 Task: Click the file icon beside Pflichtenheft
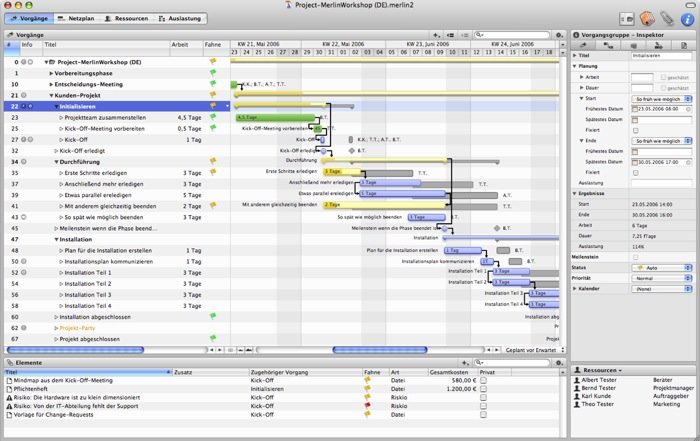[9, 389]
